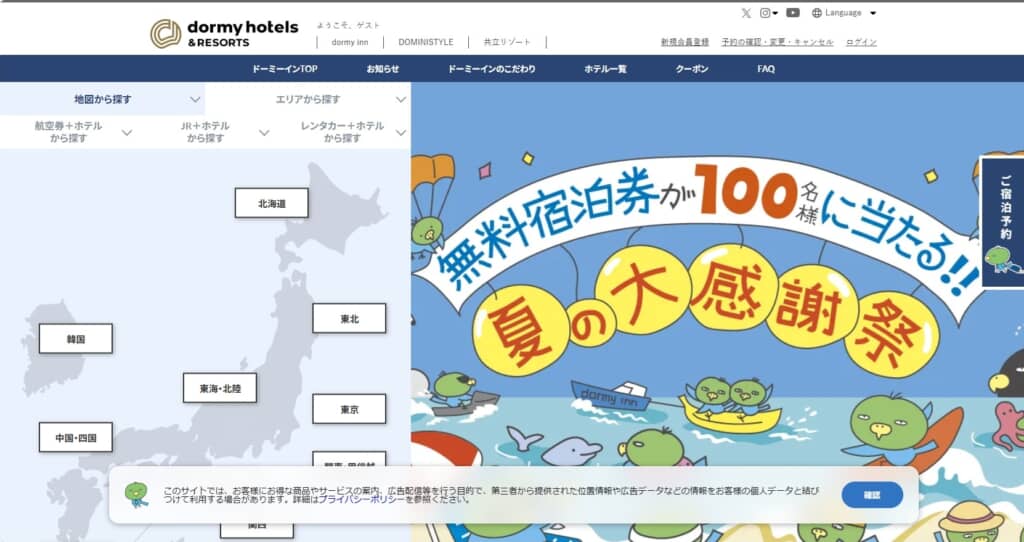Open the 新規会員登録 link

[685, 42]
